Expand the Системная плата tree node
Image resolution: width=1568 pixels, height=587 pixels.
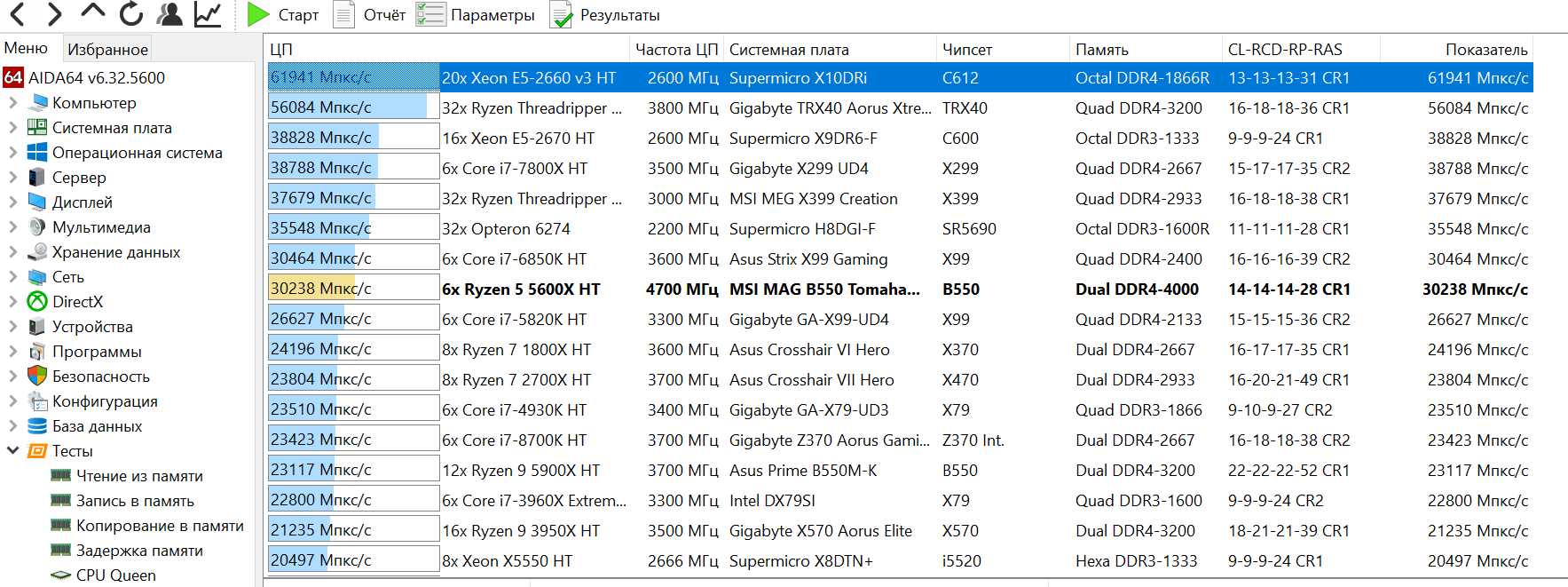pyautogui.click(x=12, y=128)
